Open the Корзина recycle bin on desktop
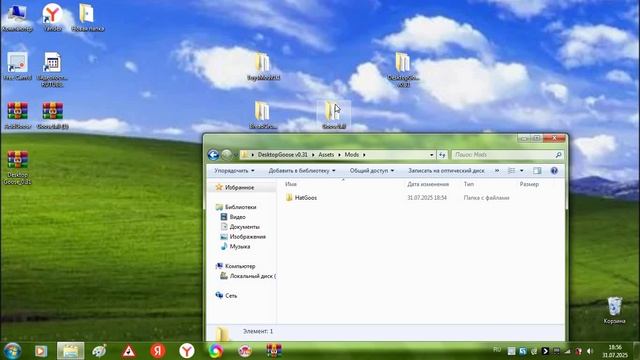This screenshot has width=640, height=360. pos(614,310)
